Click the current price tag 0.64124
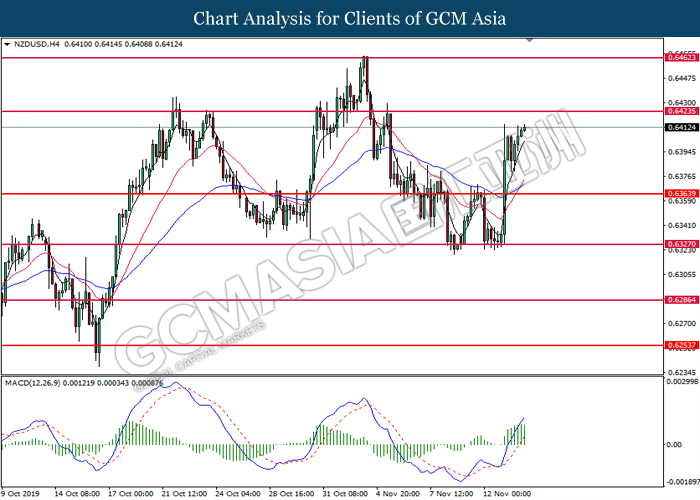700x500 pixels. [681, 128]
